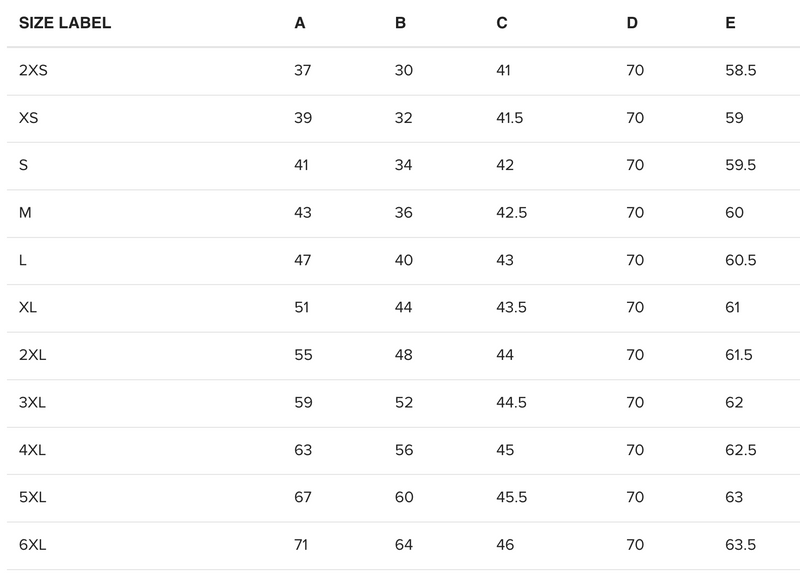Click the 47 value in the L row
The height and width of the screenshot is (584, 800).
point(304,261)
